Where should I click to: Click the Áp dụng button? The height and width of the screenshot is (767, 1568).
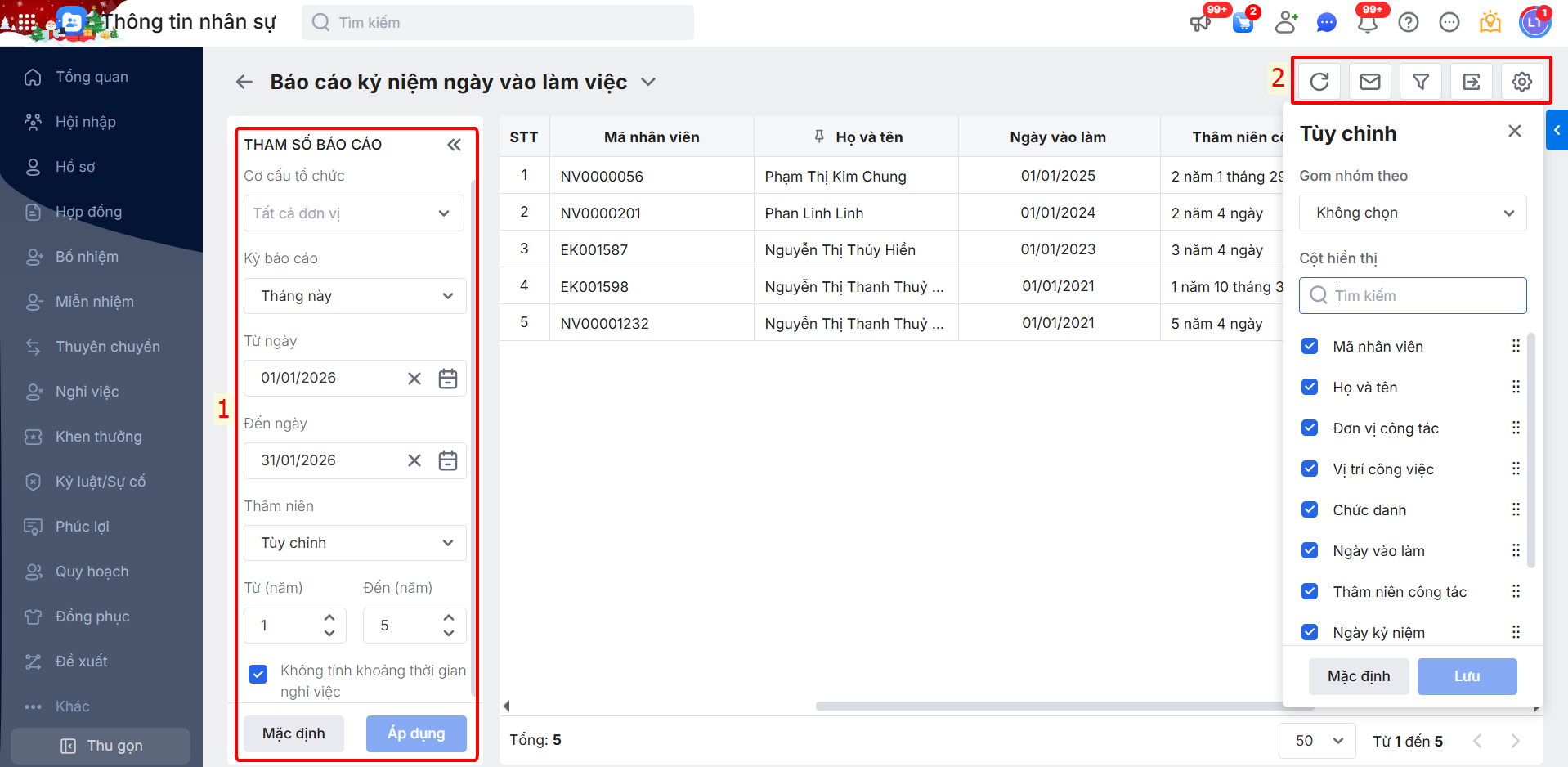tap(416, 733)
